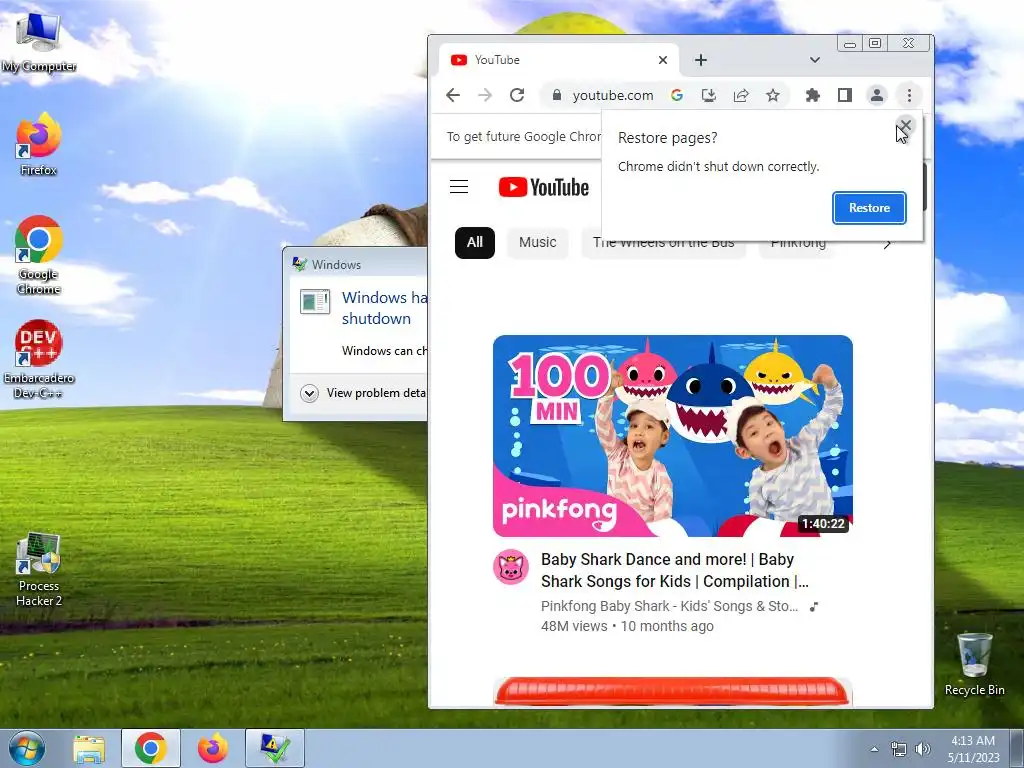Show more filter chips arrow
The height and width of the screenshot is (768, 1024).
pos(887,244)
